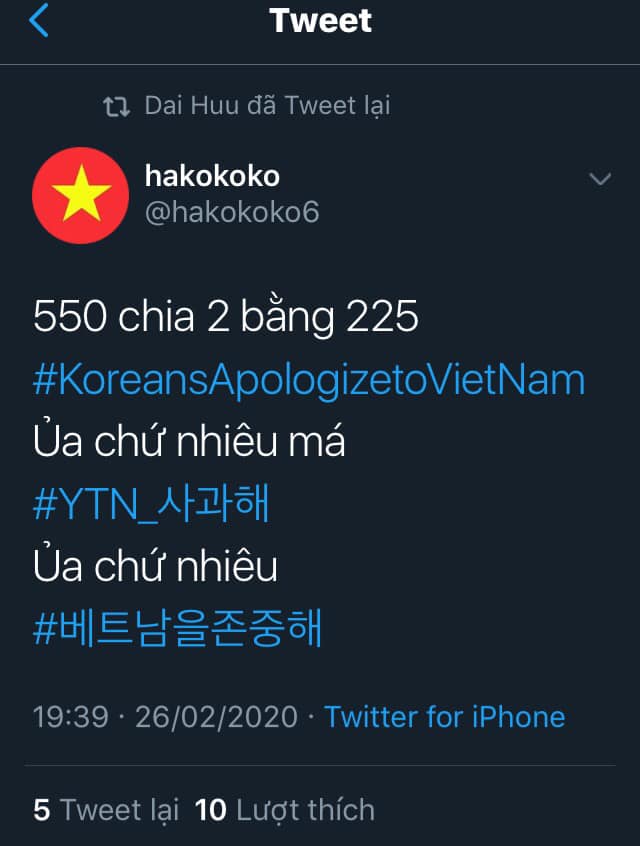The width and height of the screenshot is (640, 846).
Task: Click the 10 likes count number
Action: pos(210,810)
